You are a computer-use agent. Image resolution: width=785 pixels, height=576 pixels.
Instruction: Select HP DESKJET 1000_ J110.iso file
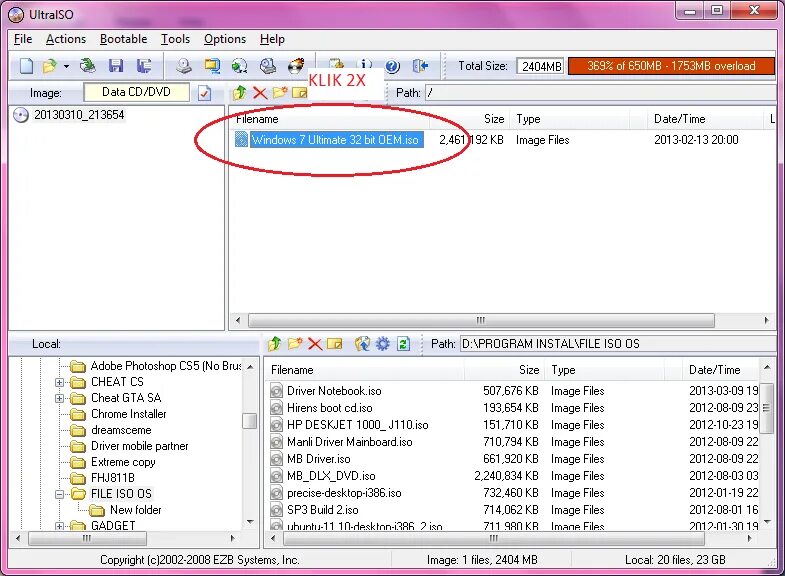tap(357, 425)
